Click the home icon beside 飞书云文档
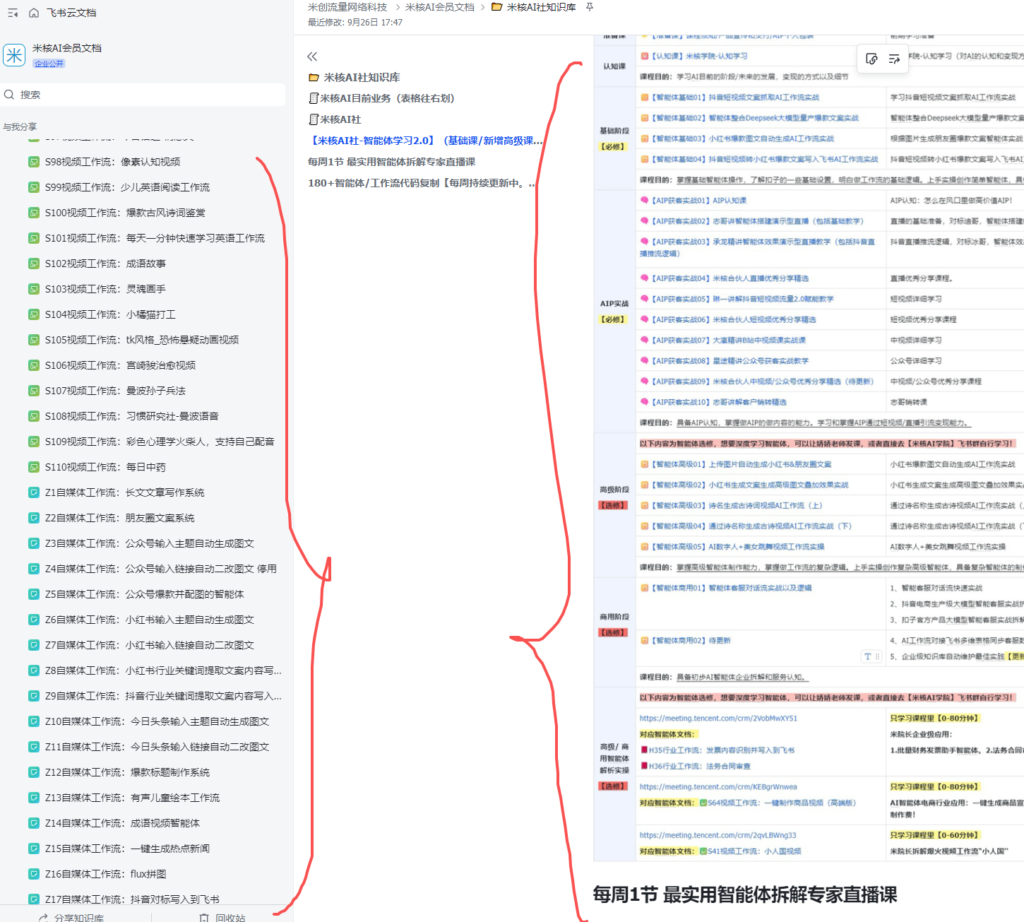 pyautogui.click(x=35, y=12)
